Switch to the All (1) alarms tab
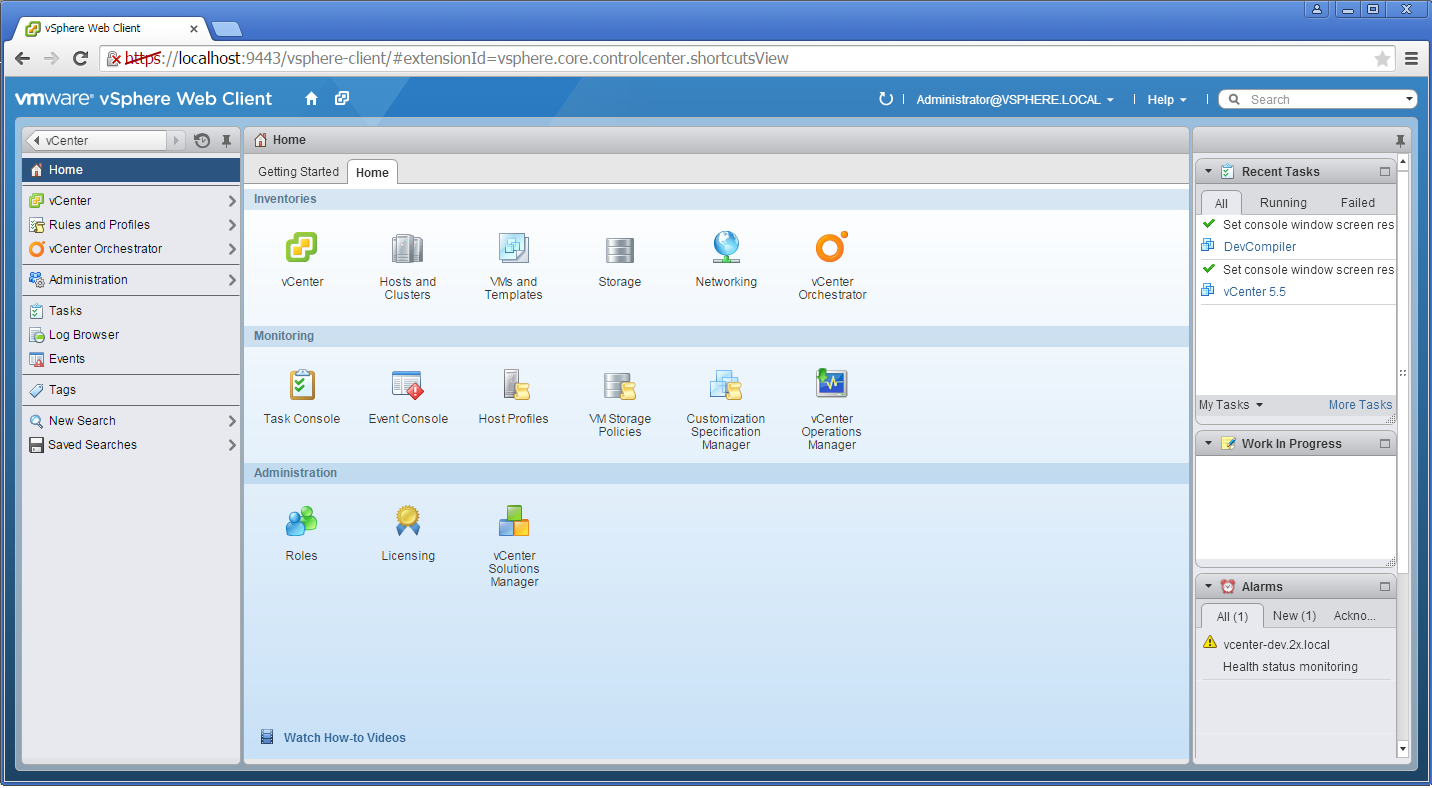This screenshot has height=788, width=1432. click(x=1232, y=616)
